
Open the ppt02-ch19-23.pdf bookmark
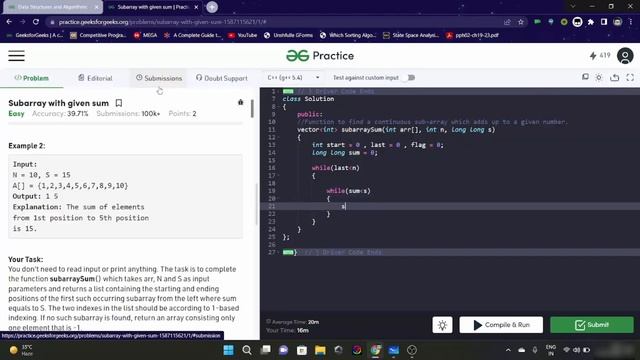click(472, 35)
